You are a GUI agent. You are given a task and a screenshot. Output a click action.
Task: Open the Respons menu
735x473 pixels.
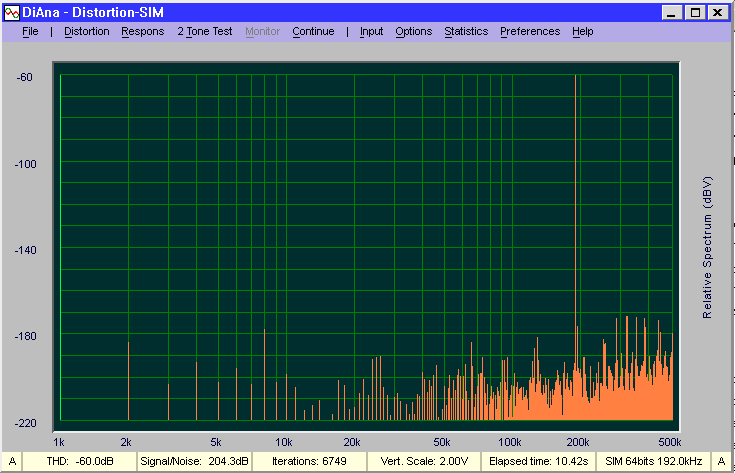pos(142,31)
